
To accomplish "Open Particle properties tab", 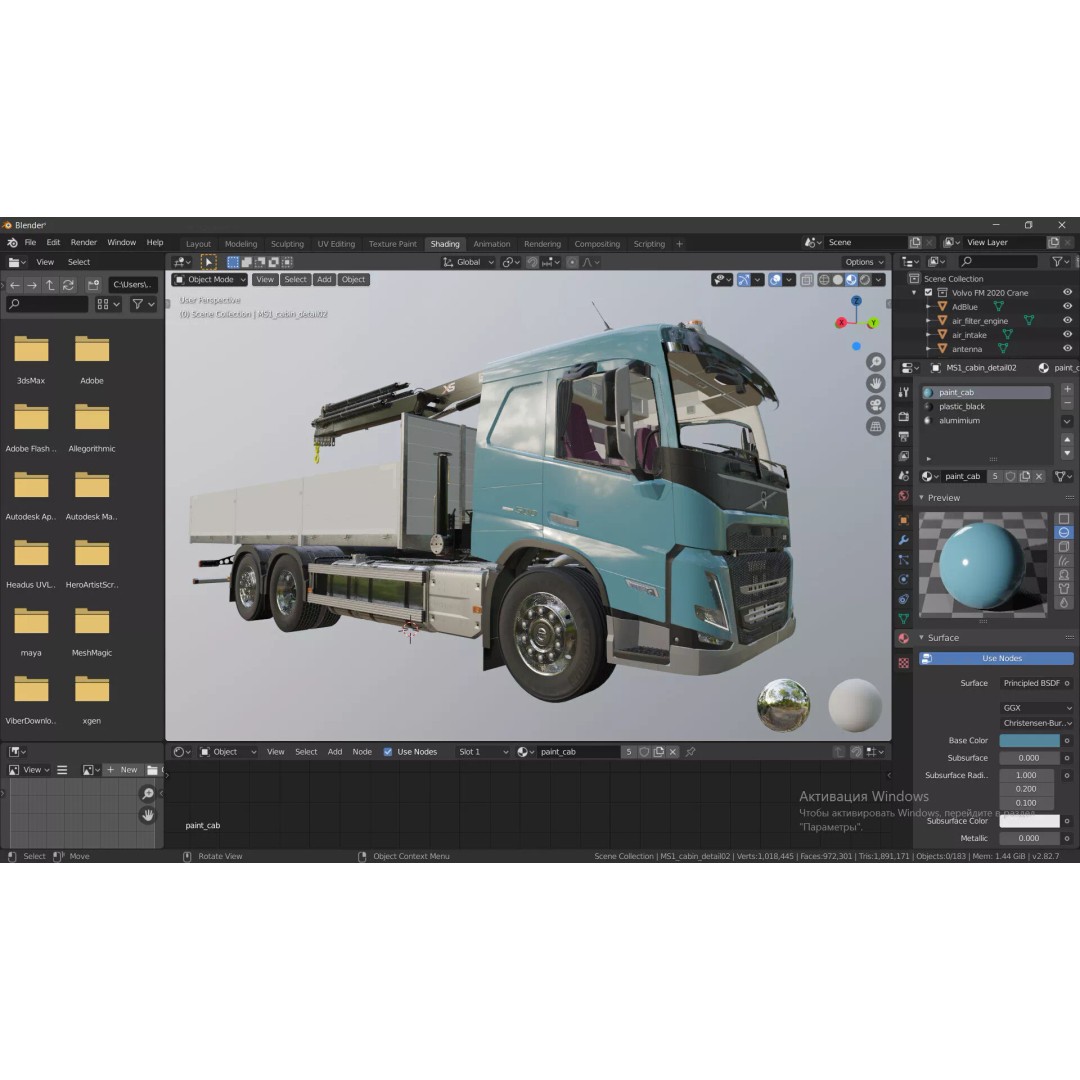I will point(904,560).
